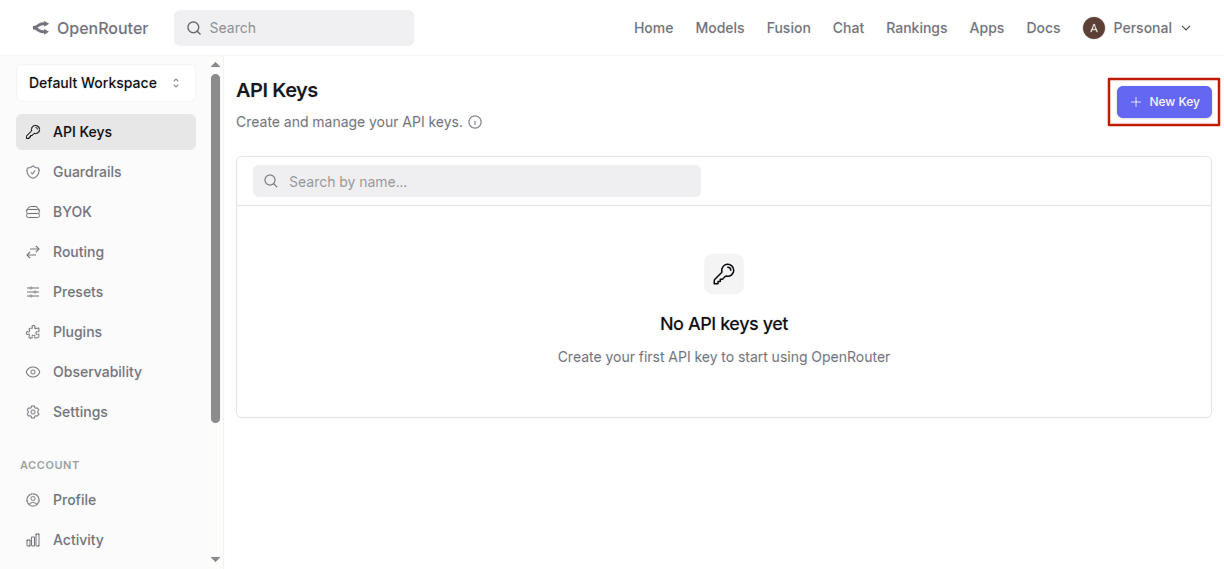1224x569 pixels.
Task: Click the info icon beside API keys description
Action: [x=475, y=122]
